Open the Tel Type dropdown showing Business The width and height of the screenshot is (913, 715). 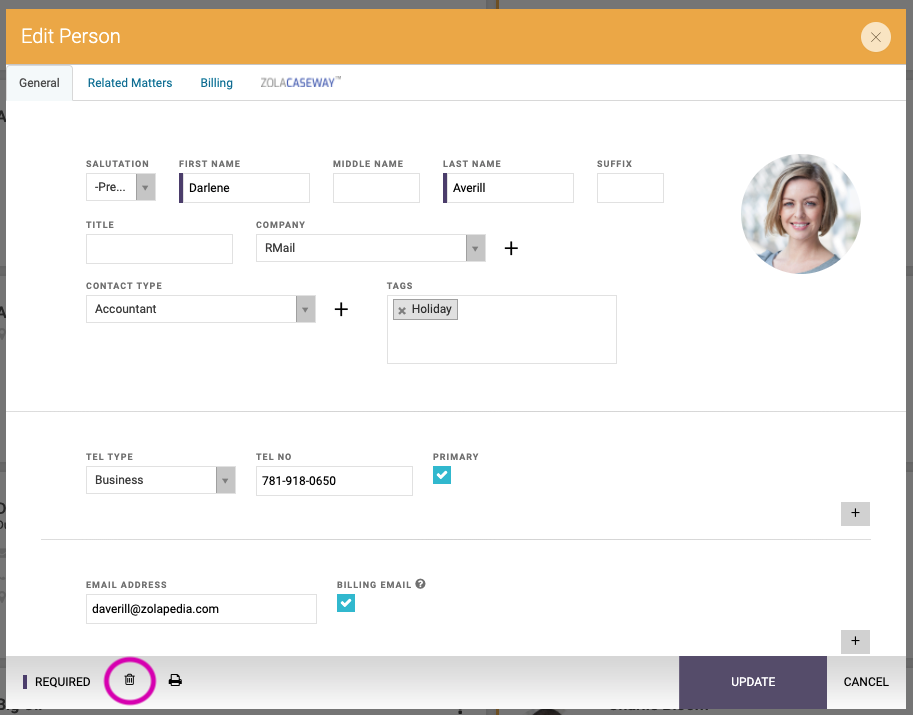pos(161,480)
